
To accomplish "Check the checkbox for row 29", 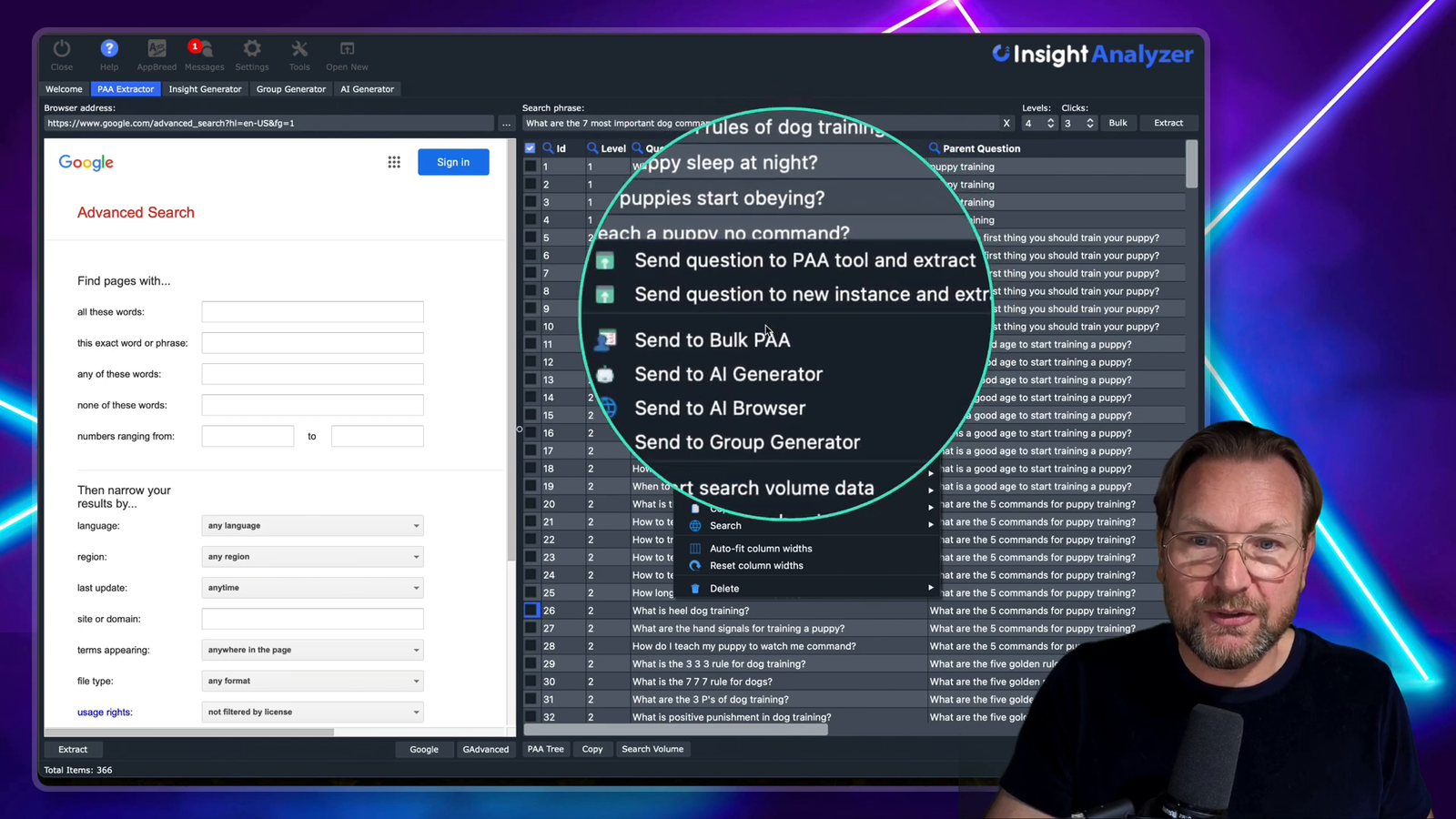I will pos(531,664).
